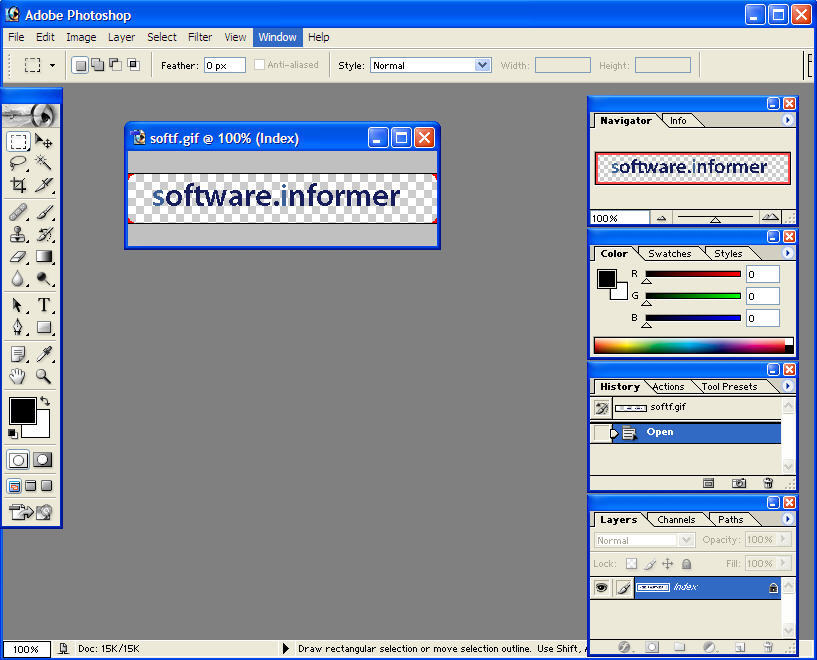Switch to the Swatches tab
This screenshot has height=660, width=817.
pyautogui.click(x=670, y=254)
